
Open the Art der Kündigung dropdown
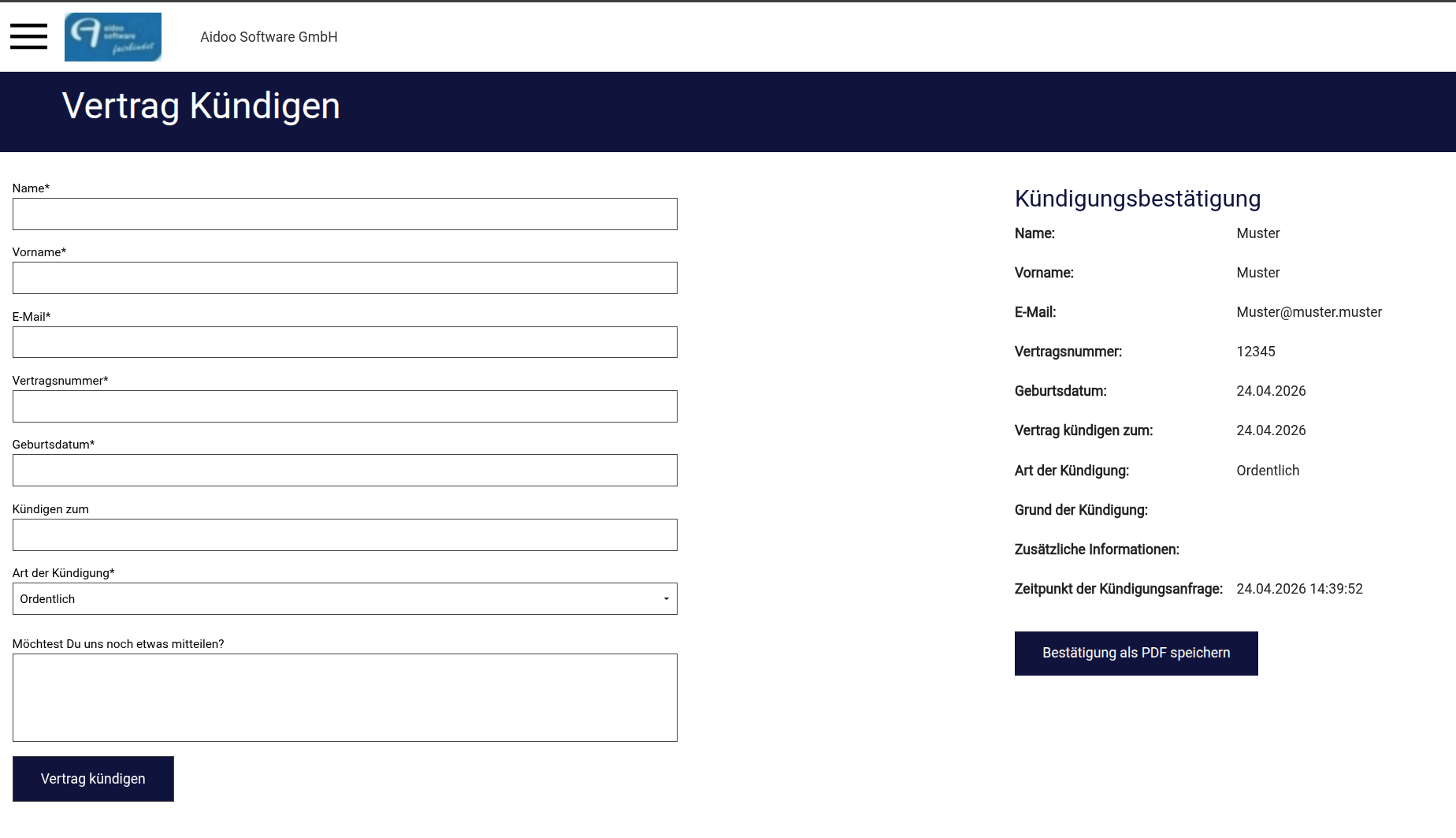tap(345, 599)
